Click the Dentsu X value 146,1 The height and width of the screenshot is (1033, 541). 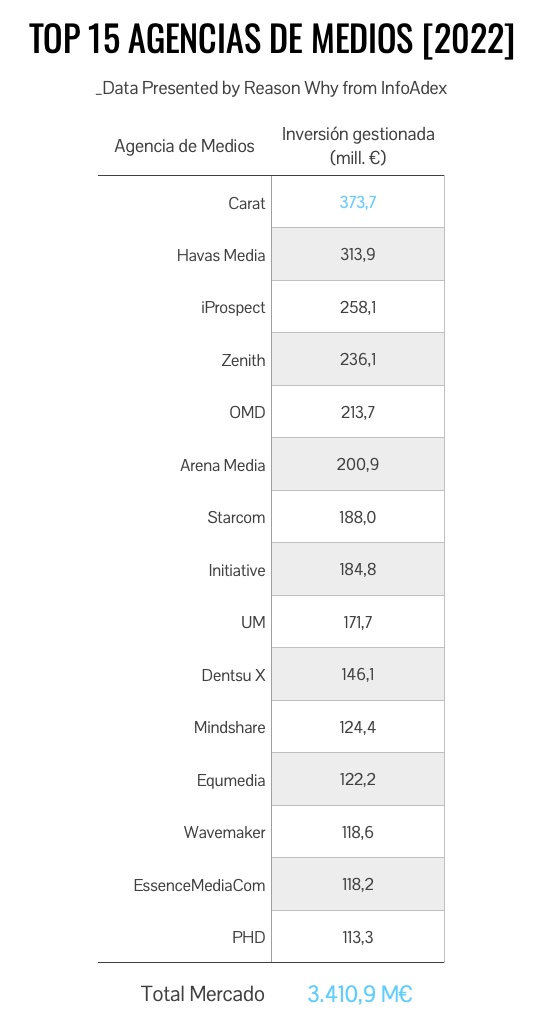pos(358,675)
